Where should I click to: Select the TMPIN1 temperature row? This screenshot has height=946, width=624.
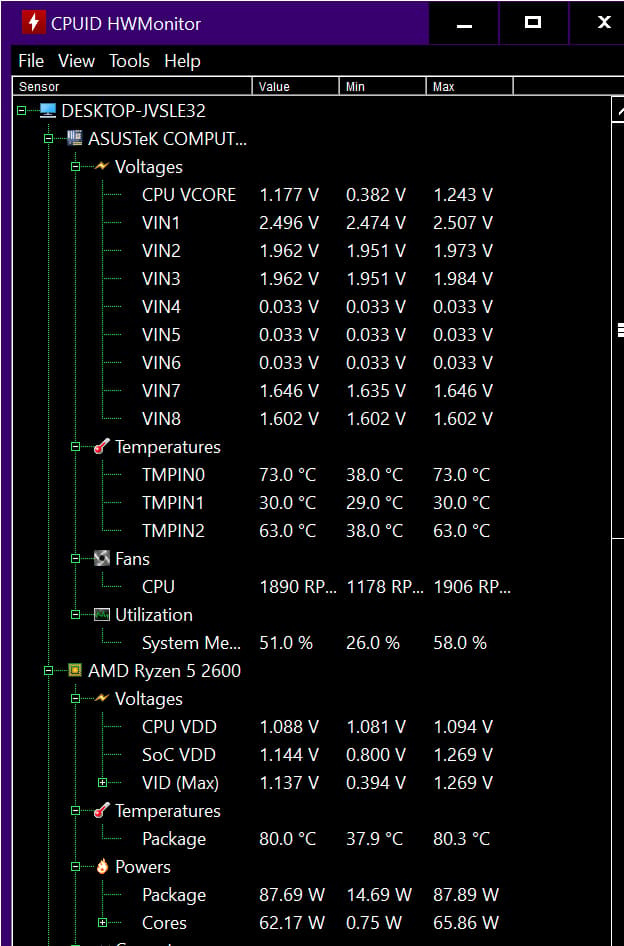click(317, 503)
